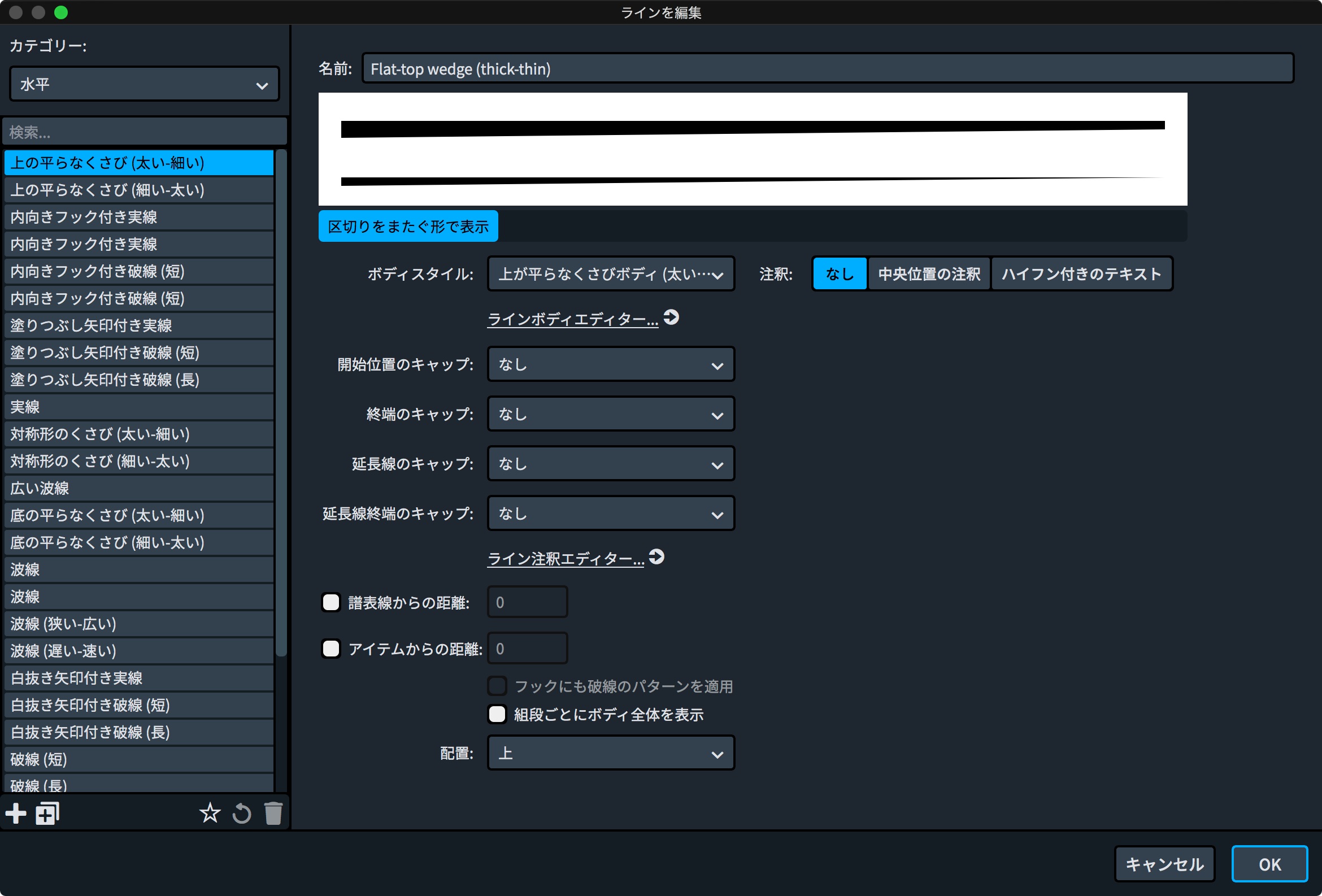Select ハイフン付きのテキスト annotation option
The height and width of the screenshot is (896, 1322).
(x=1081, y=273)
